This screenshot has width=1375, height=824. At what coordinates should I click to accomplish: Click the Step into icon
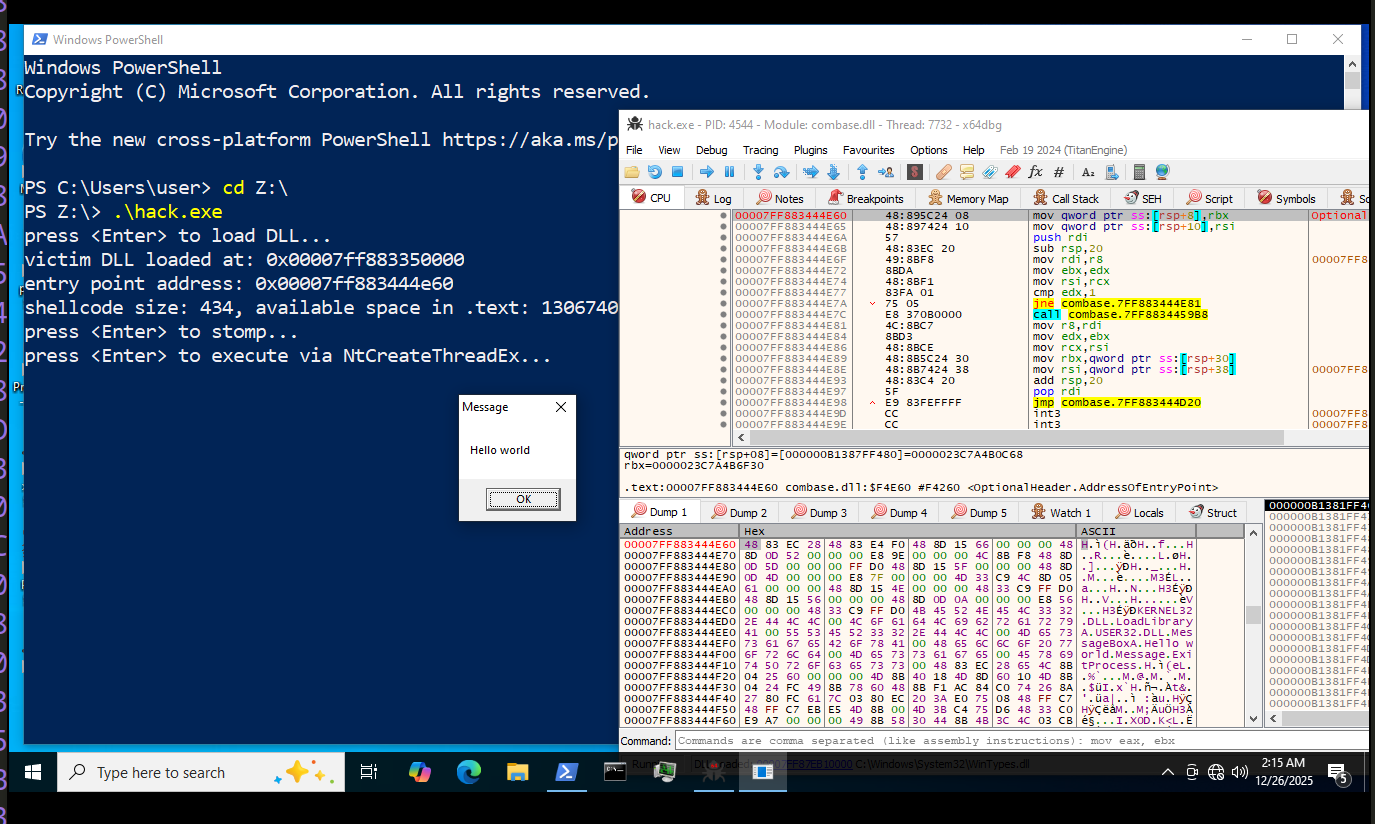tap(758, 172)
